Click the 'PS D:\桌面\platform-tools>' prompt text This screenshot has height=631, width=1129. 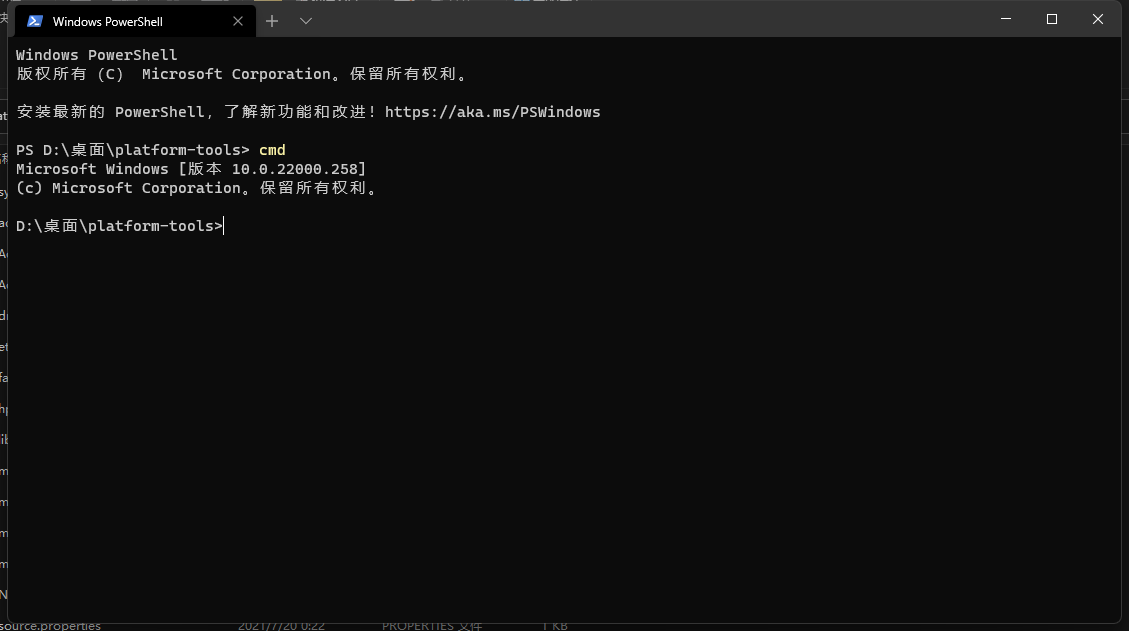coord(132,150)
